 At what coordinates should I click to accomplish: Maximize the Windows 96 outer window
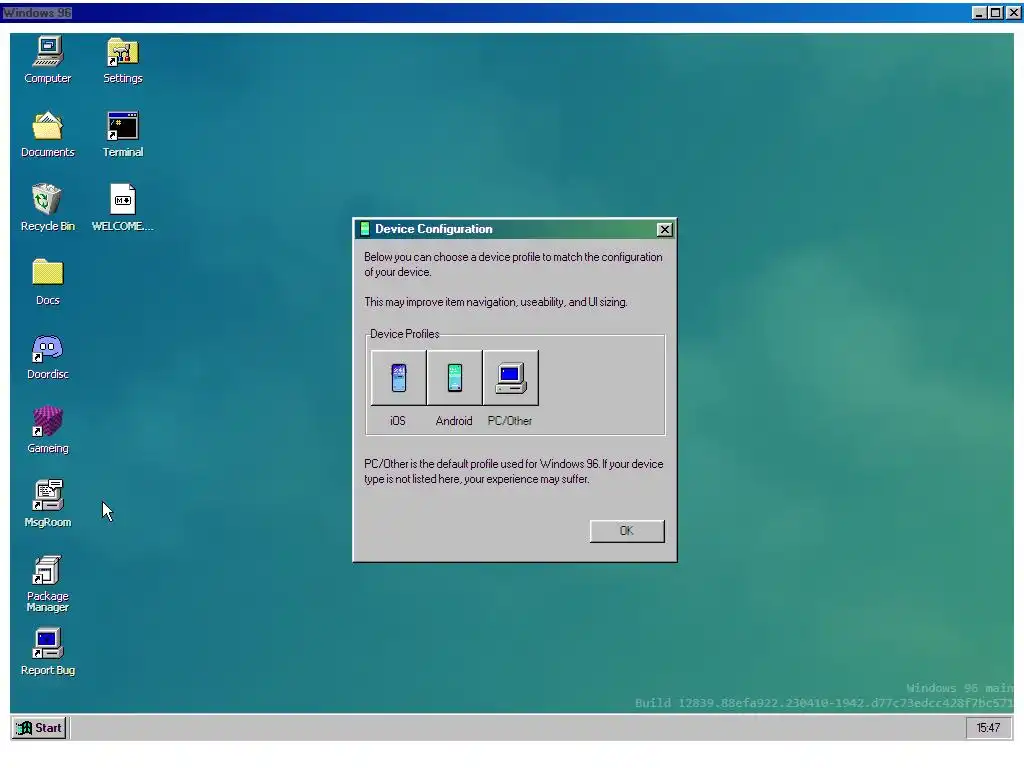(995, 12)
